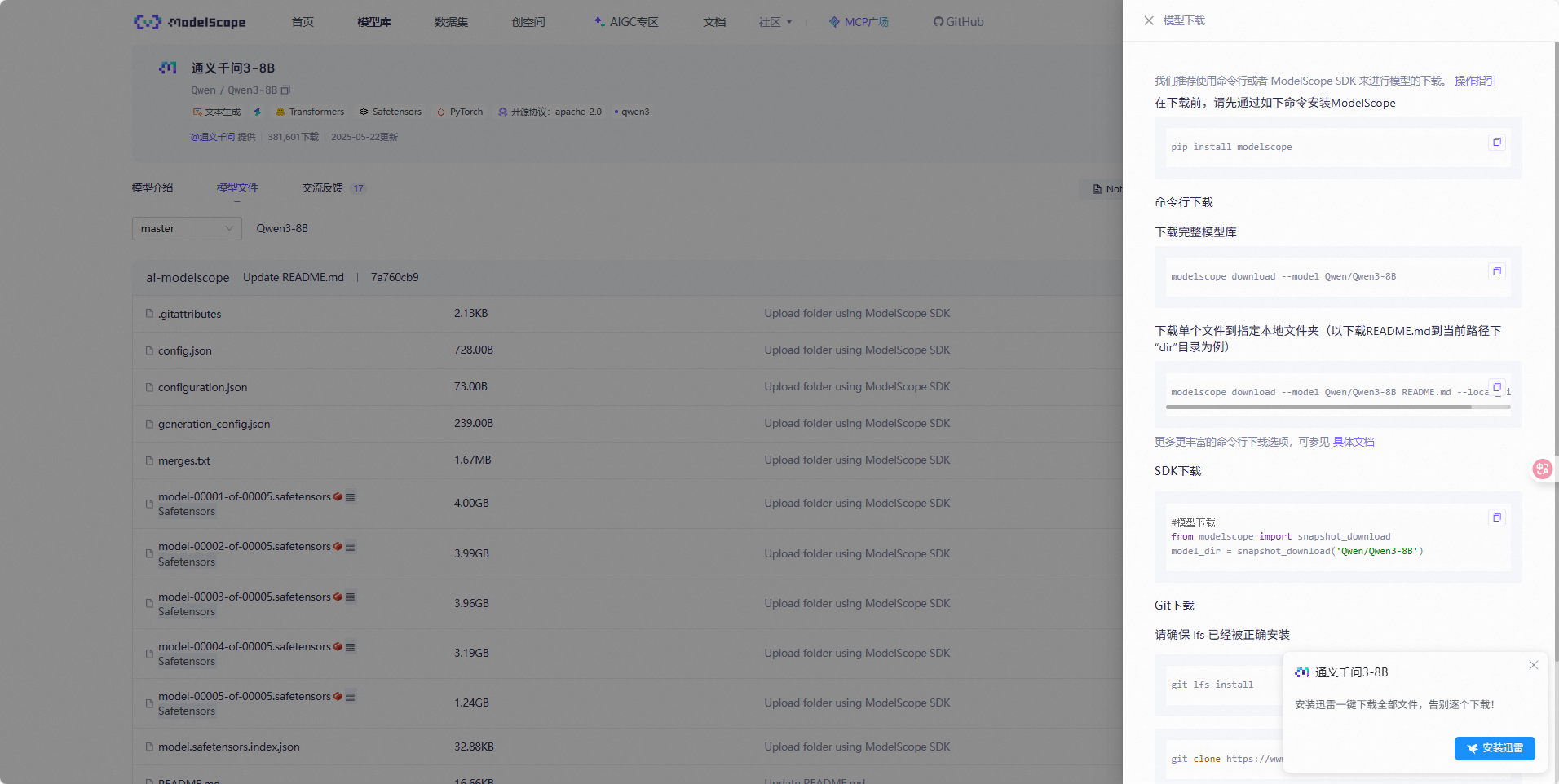Copy the full model download command
This screenshot has width=1559, height=784.
coord(1497,271)
